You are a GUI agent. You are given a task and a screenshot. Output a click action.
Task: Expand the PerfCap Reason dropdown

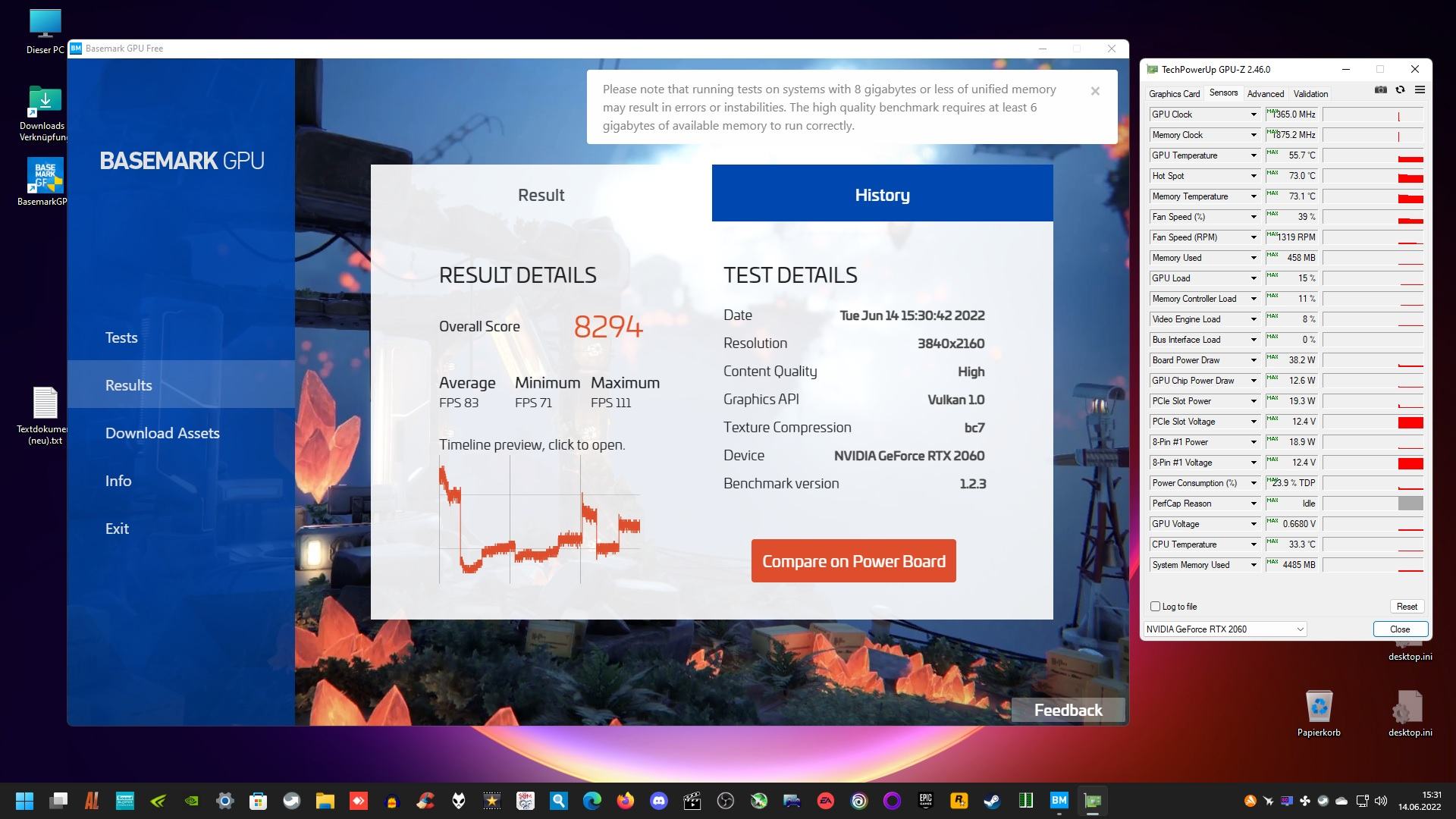pos(1254,504)
